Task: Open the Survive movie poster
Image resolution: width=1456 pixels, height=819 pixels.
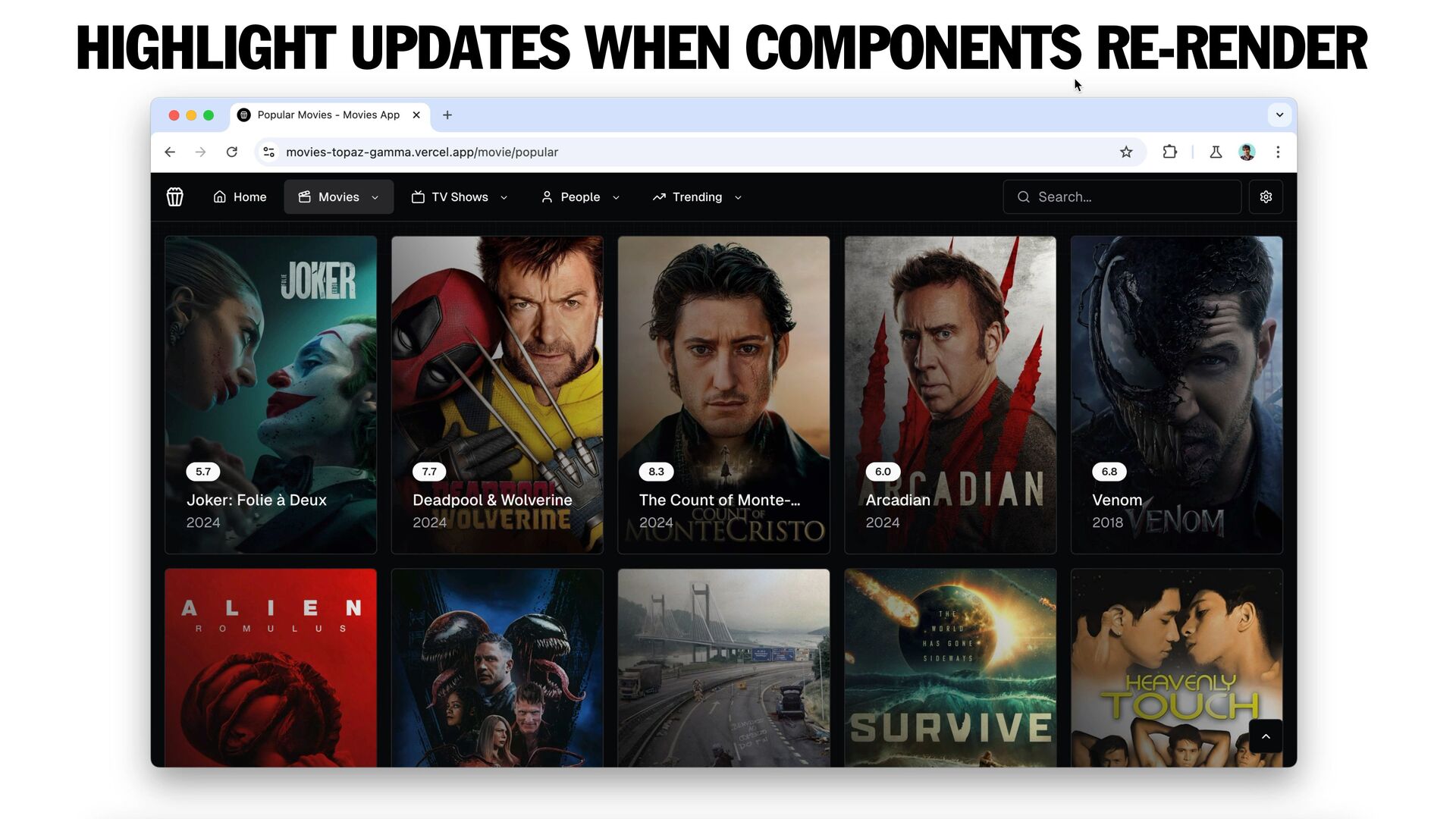Action: pos(950,667)
